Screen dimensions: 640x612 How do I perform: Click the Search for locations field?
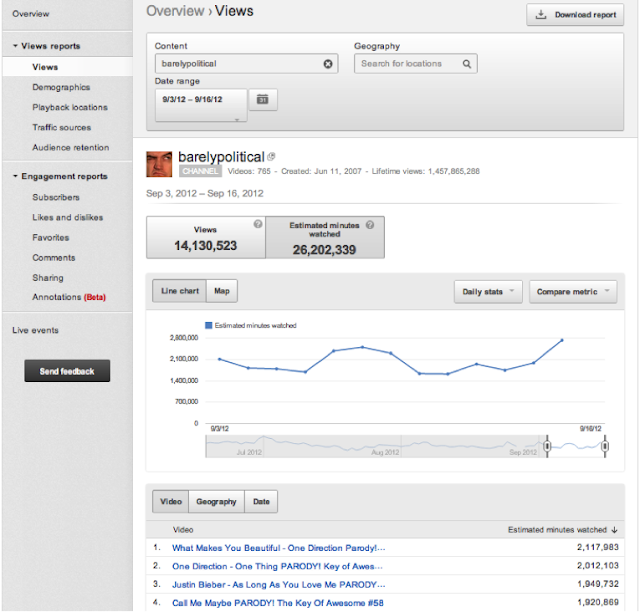[416, 64]
